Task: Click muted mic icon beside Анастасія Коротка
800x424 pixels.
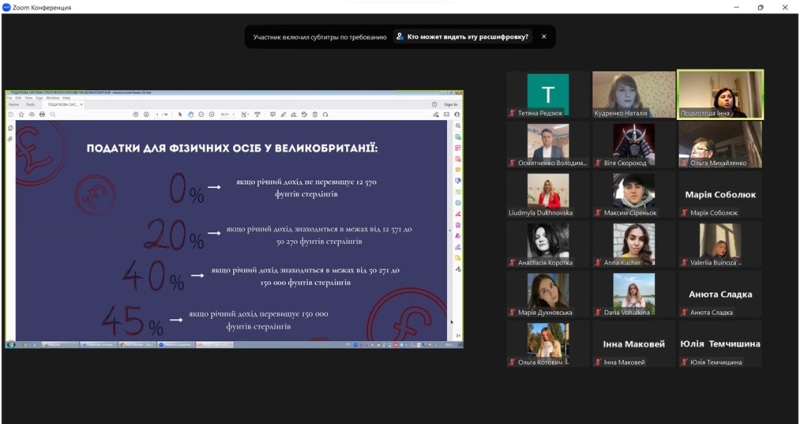Action: (512, 263)
